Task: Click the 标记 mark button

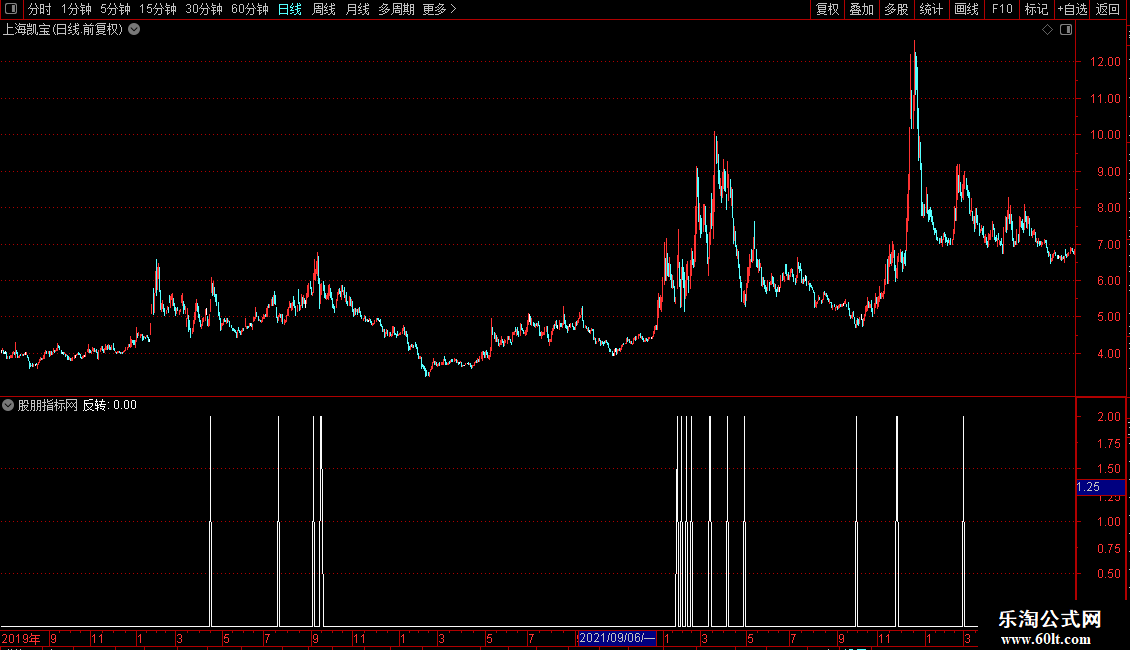Action: pos(1036,9)
